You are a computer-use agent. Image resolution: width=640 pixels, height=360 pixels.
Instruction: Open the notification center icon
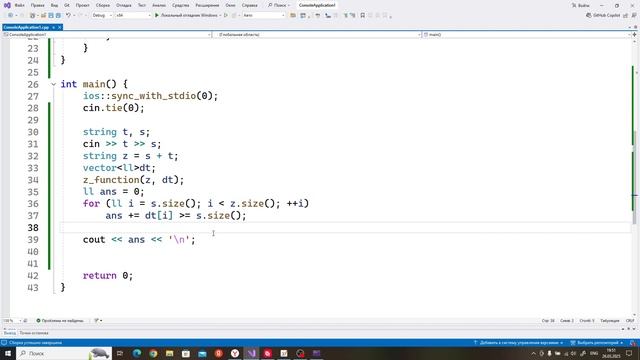tap(629, 353)
